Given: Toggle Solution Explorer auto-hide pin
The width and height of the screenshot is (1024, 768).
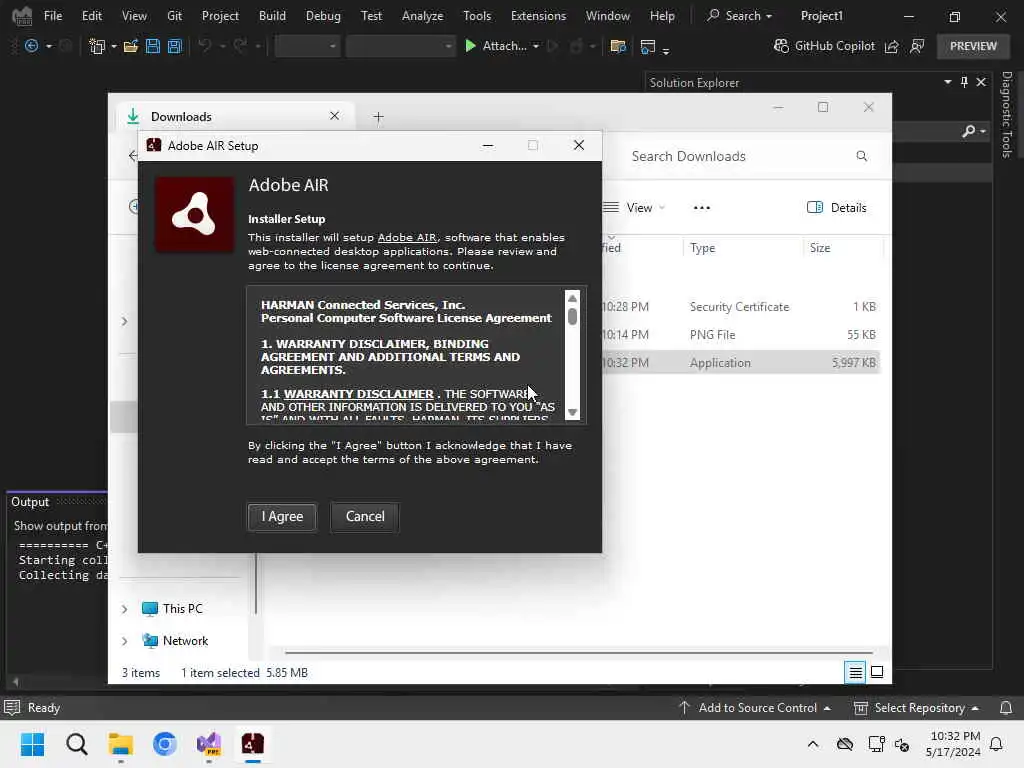Looking at the screenshot, I should coord(964,82).
